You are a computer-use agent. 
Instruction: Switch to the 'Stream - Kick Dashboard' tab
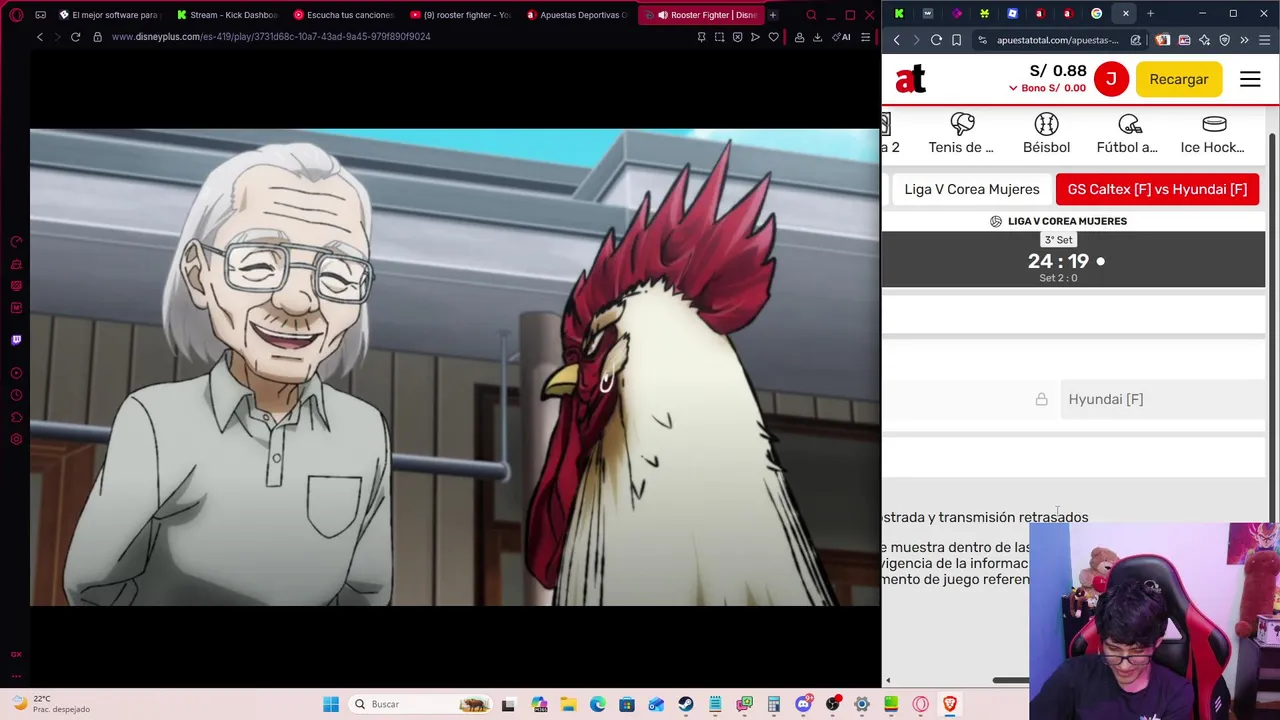pyautogui.click(x=226, y=15)
